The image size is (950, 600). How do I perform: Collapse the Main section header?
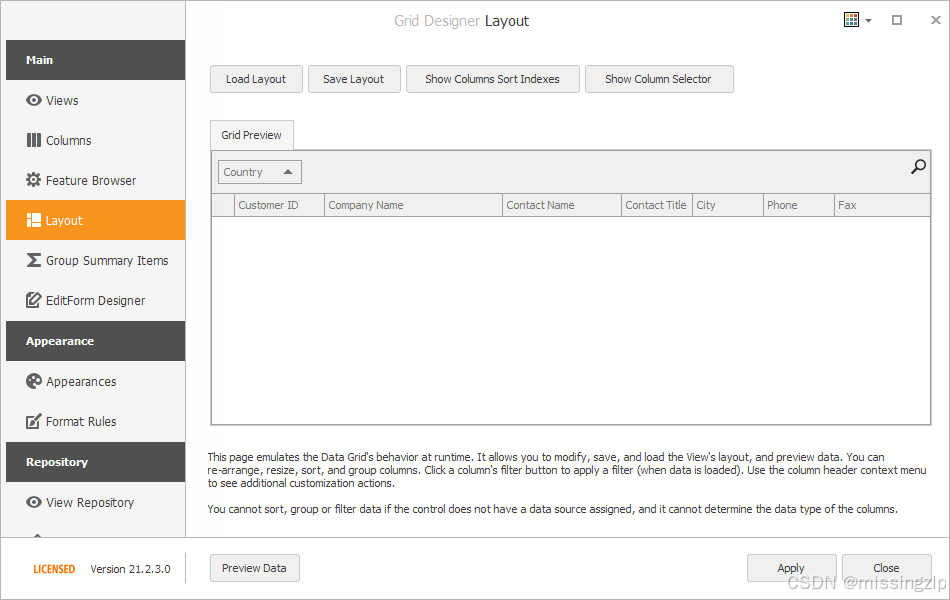[x=96, y=60]
